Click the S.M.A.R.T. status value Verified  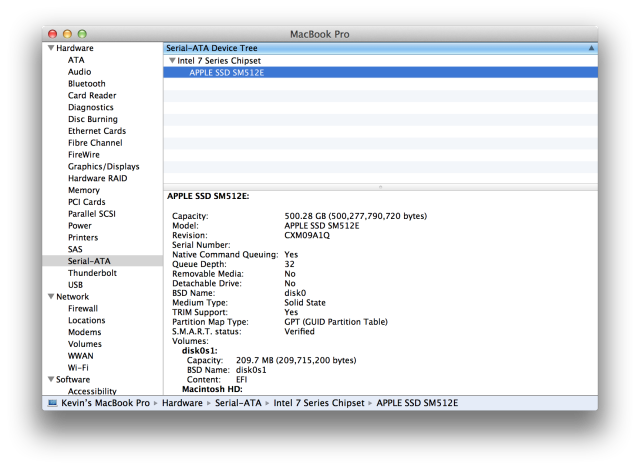pyautogui.click(x=299, y=331)
